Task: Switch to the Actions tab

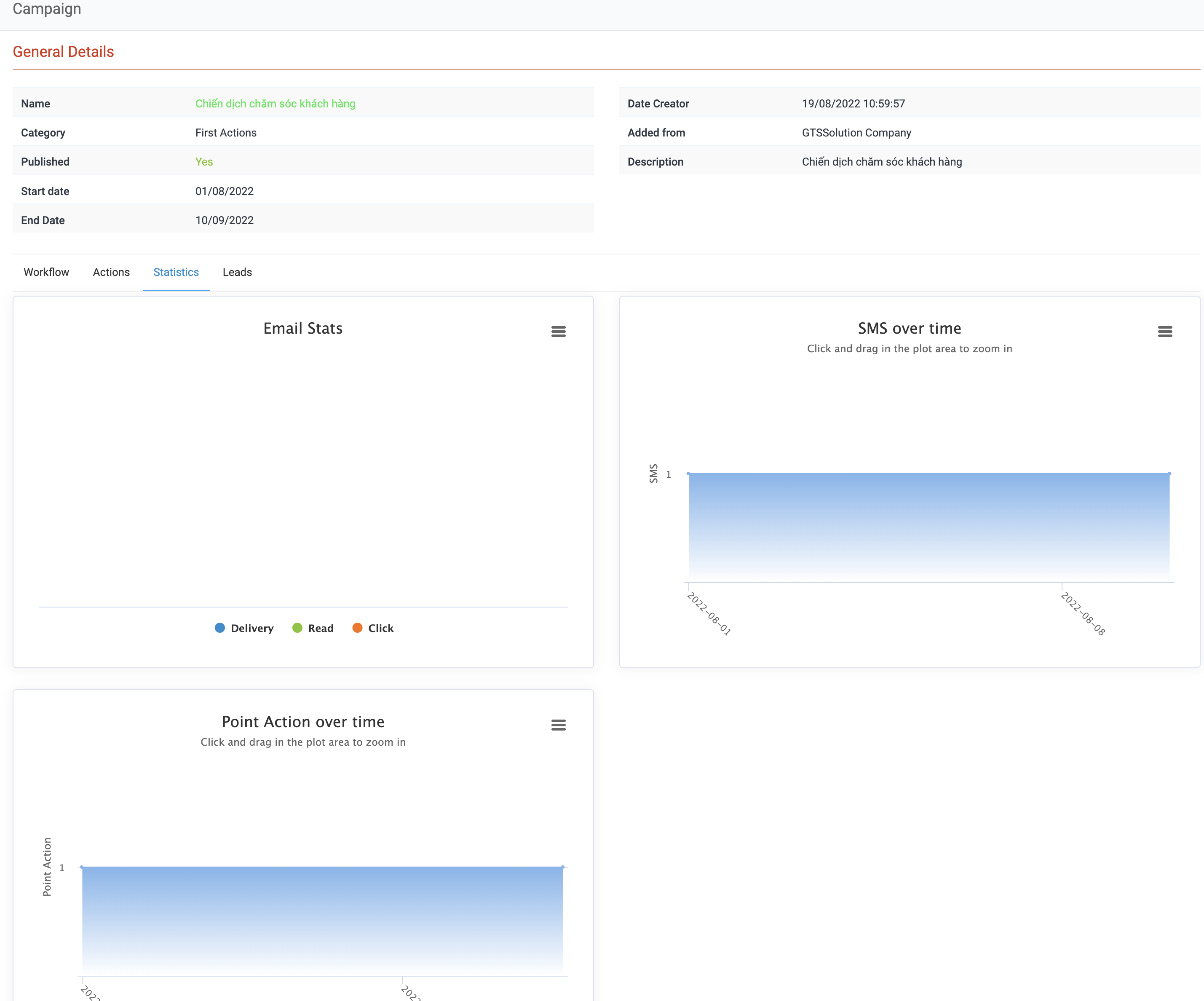Action: click(x=111, y=272)
